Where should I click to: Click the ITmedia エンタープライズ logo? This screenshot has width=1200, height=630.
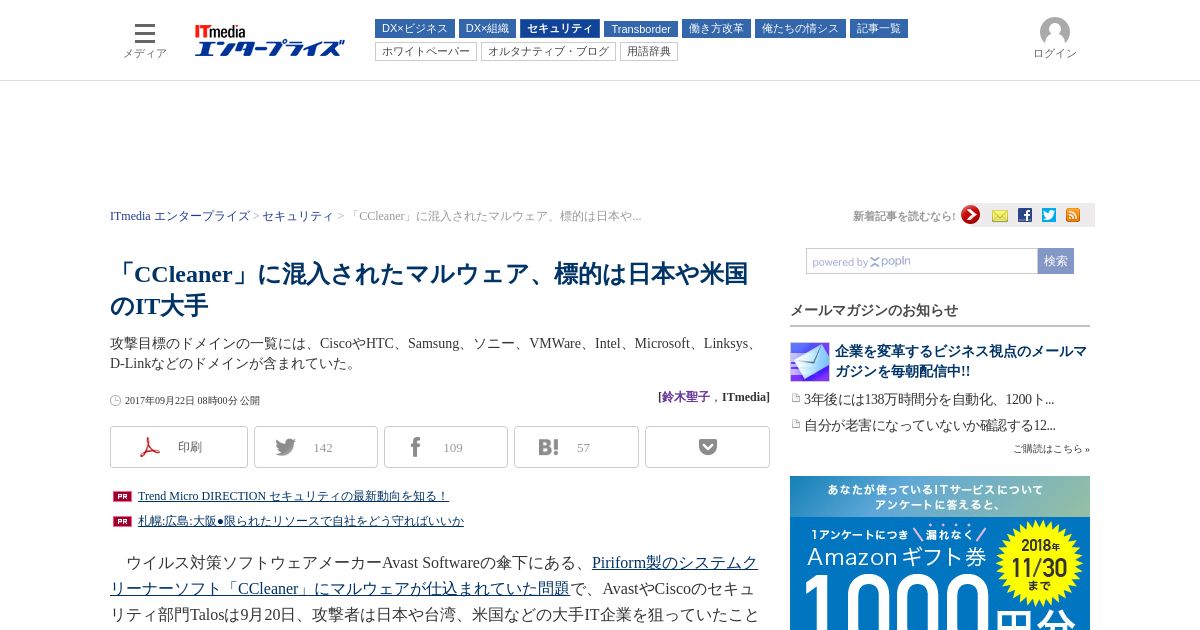(x=269, y=41)
